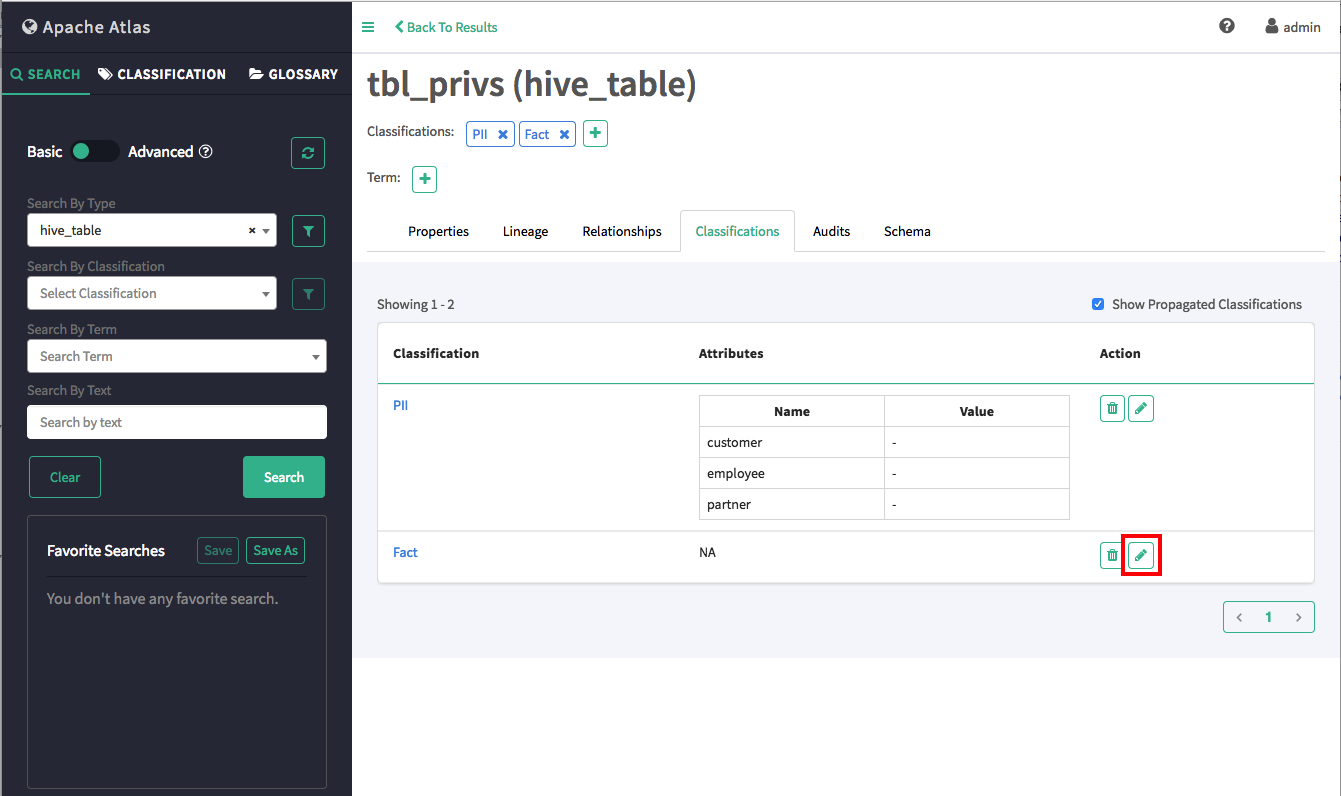
Task: Switch to the Audits tab
Action: [831, 231]
